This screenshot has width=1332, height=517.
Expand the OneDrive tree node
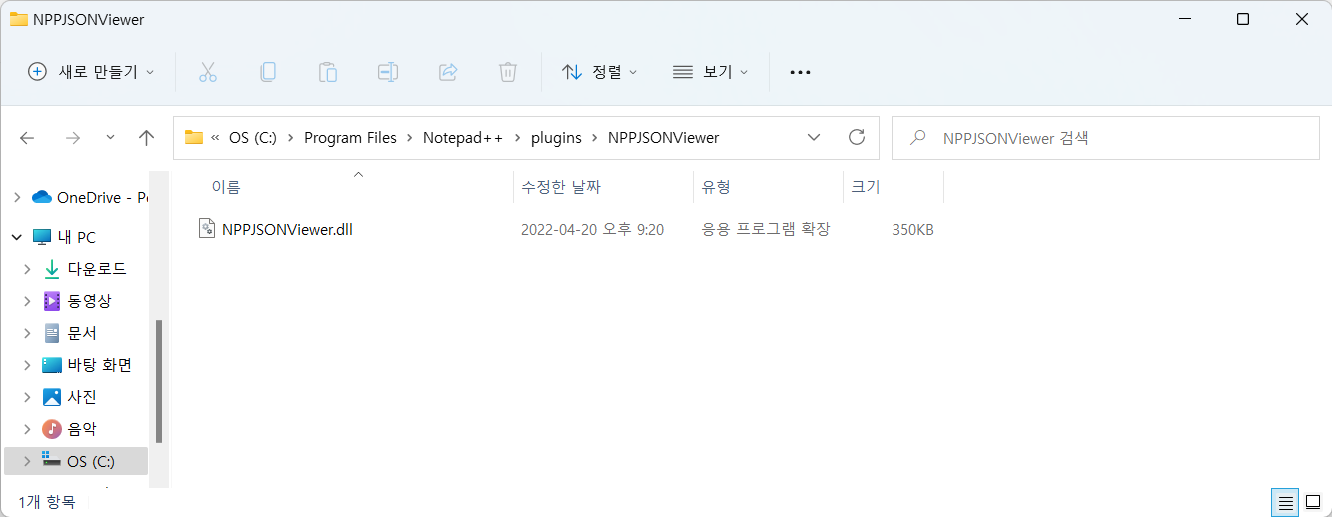tap(17, 197)
